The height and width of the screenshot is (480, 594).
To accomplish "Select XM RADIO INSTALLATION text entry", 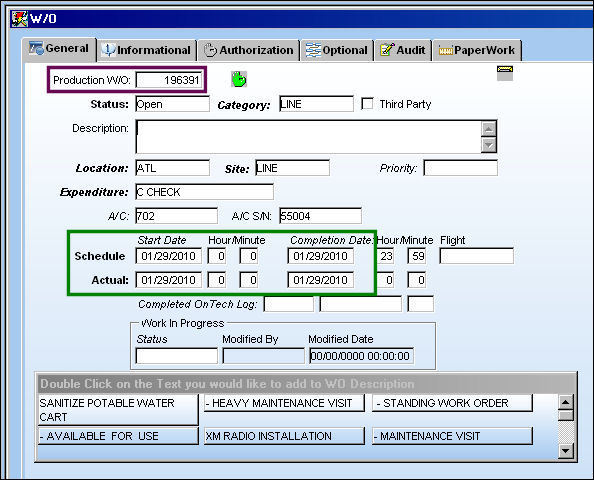I will [x=284, y=436].
